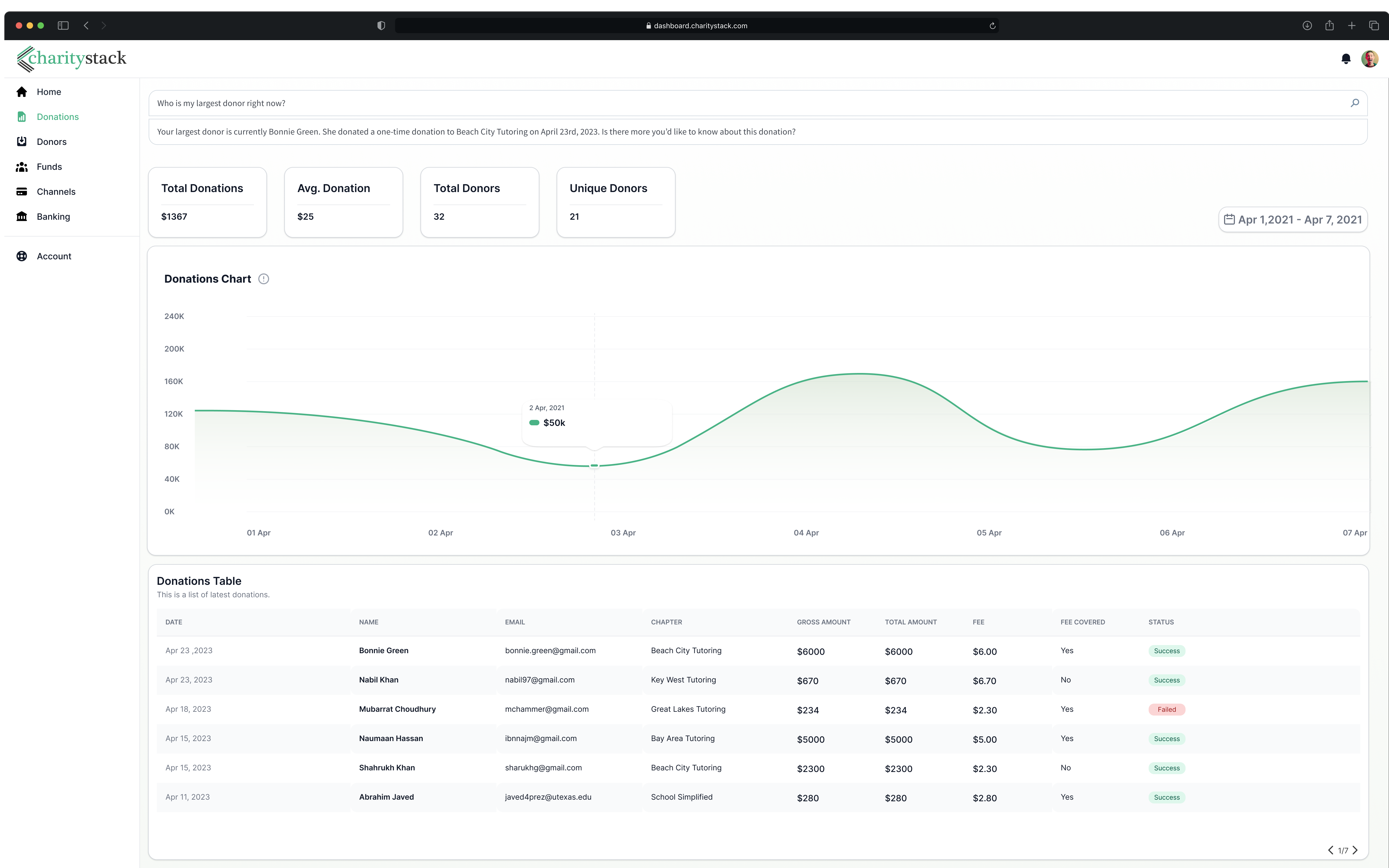The width and height of the screenshot is (1389, 868).
Task: Select the Avg. Donation card
Action: [x=343, y=202]
